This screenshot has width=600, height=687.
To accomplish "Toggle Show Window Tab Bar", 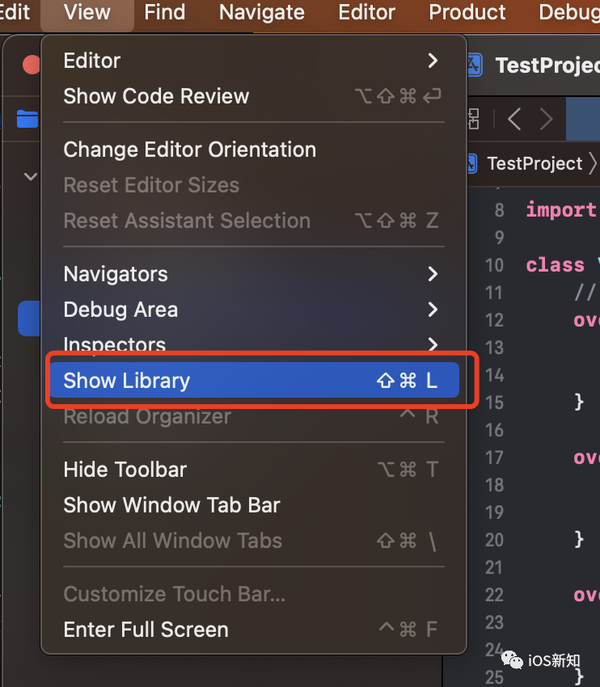I will point(171,505).
